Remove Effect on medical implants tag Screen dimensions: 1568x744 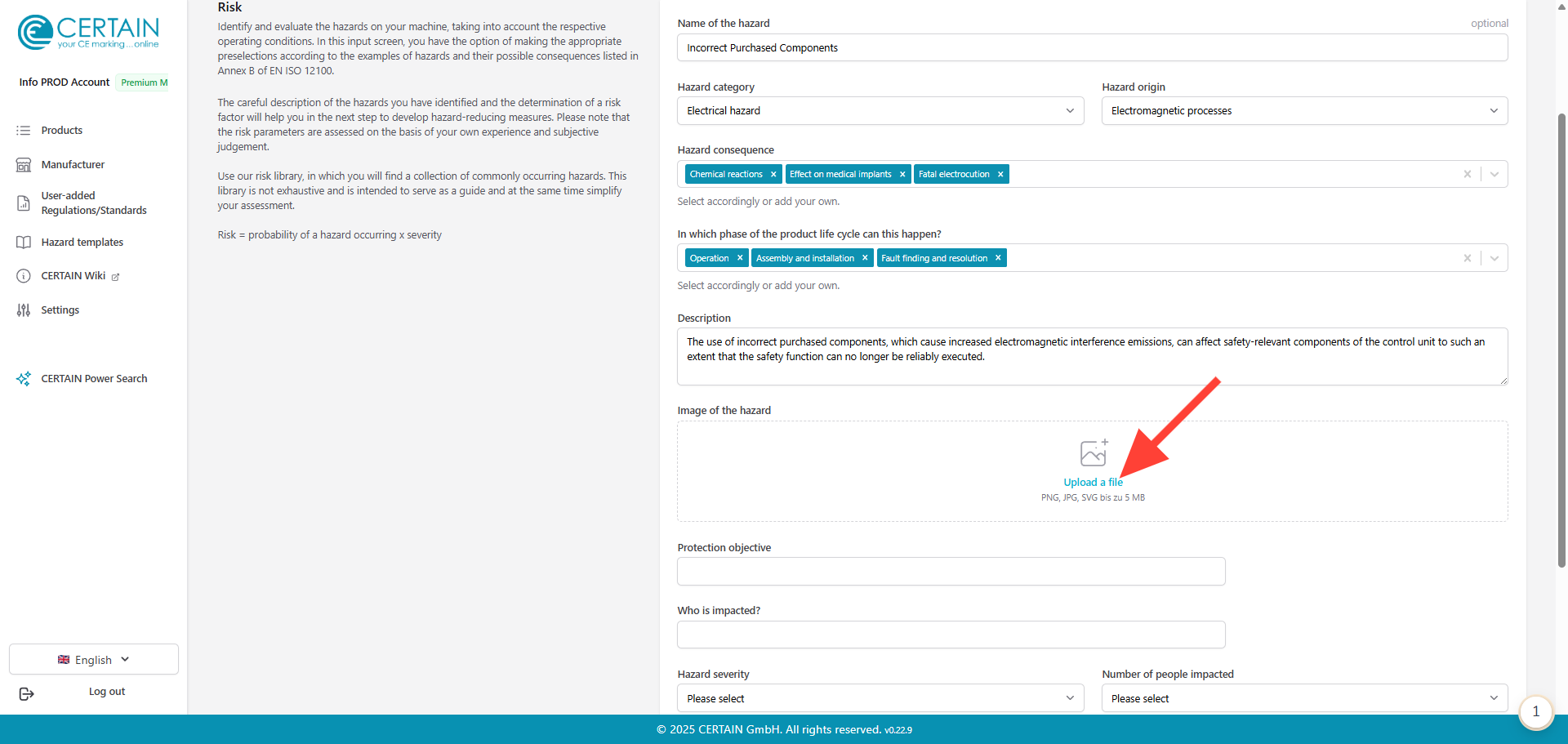point(902,174)
